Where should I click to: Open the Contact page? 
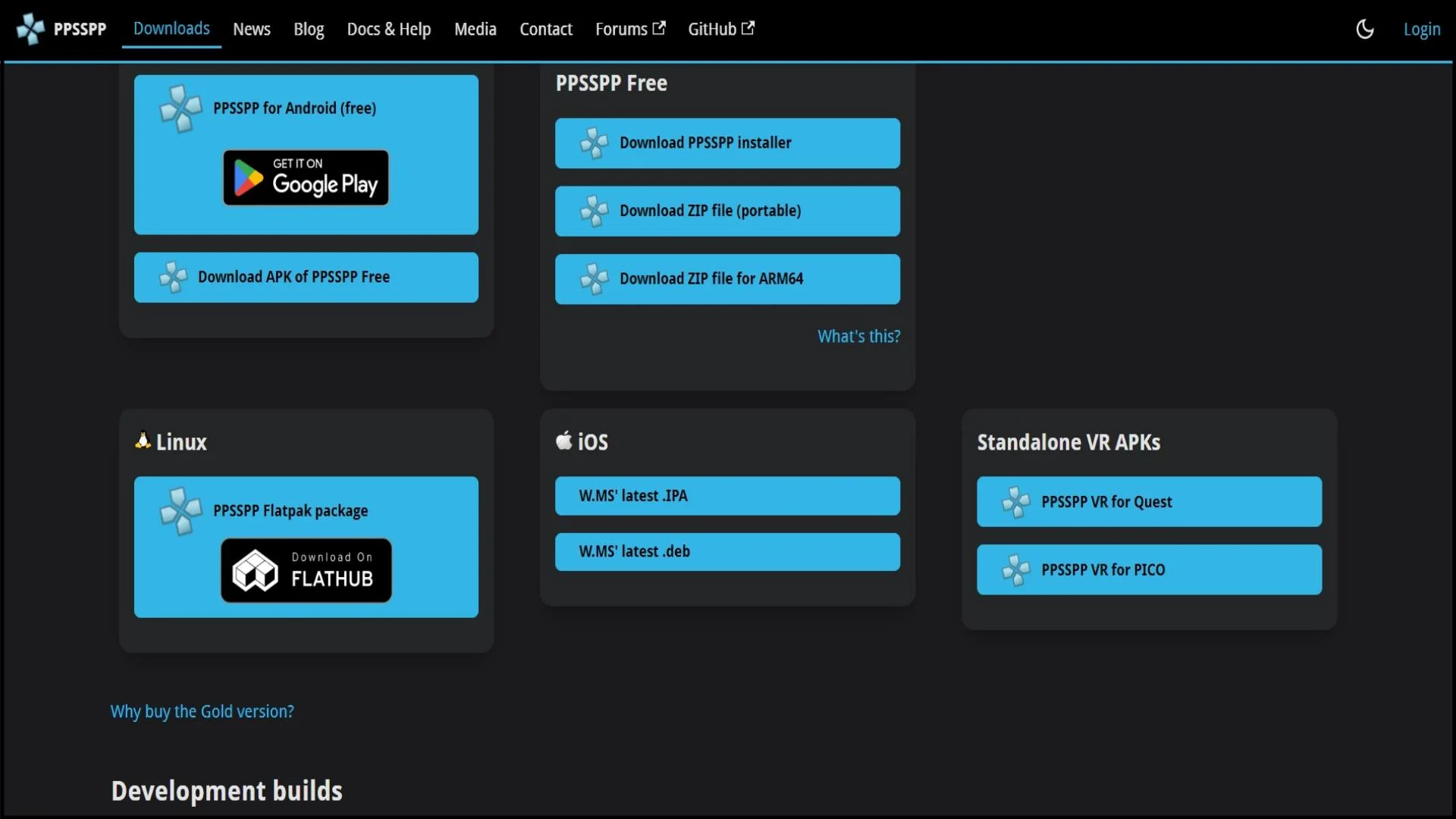(x=546, y=30)
